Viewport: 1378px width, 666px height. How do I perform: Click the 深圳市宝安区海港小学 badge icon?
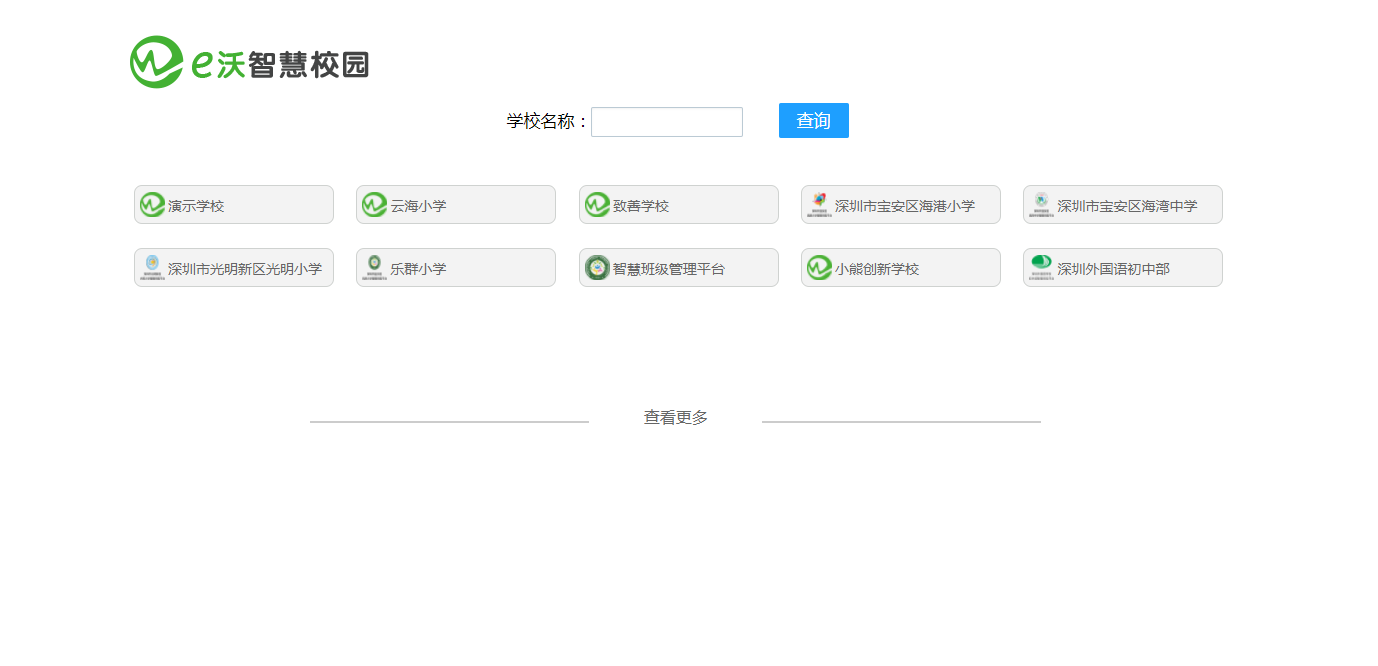point(819,205)
